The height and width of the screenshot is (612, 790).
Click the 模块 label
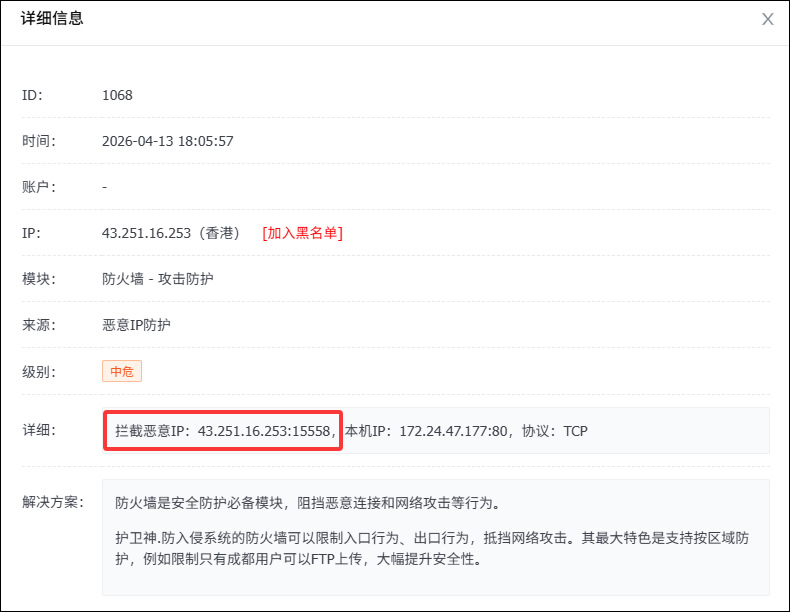39,279
